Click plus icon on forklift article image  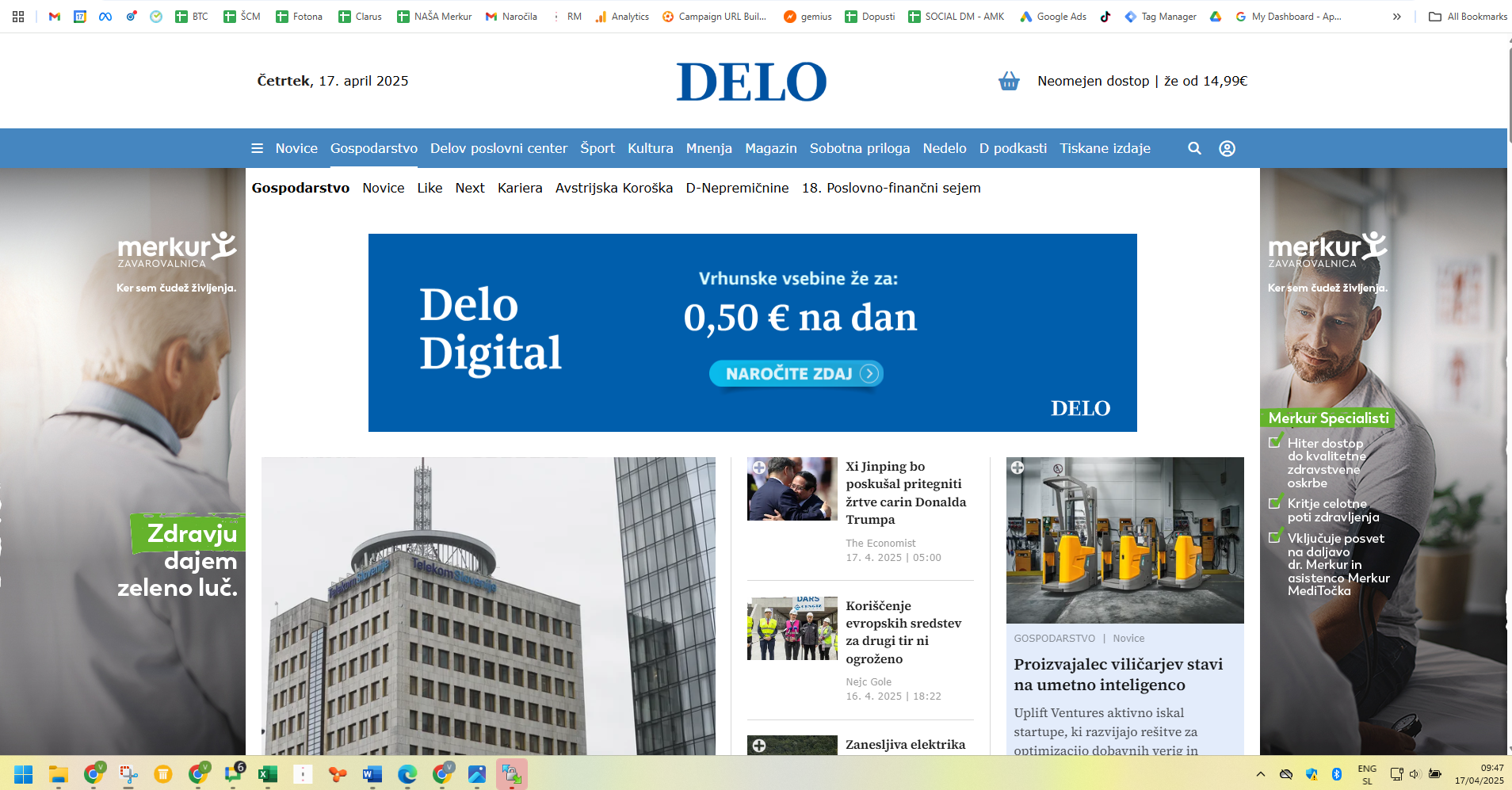coord(1018,468)
